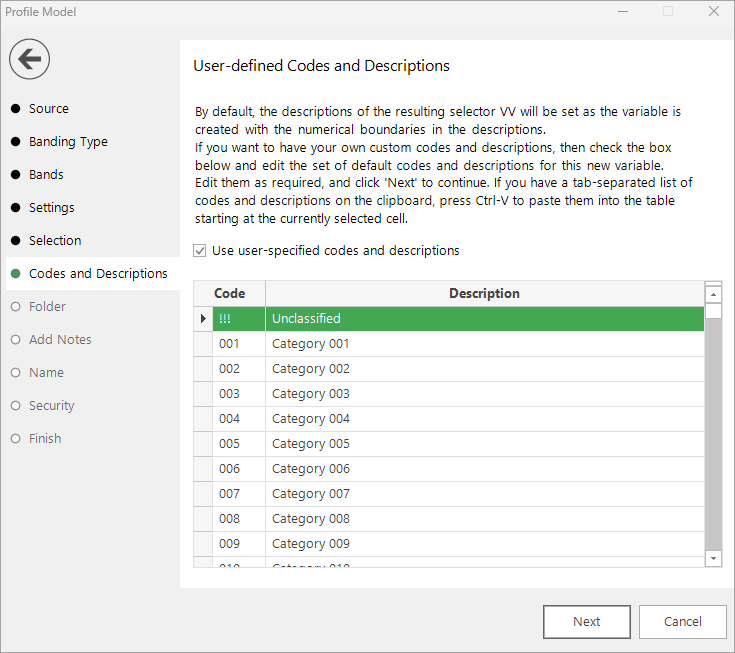Open the Add Notes step

tap(60, 339)
